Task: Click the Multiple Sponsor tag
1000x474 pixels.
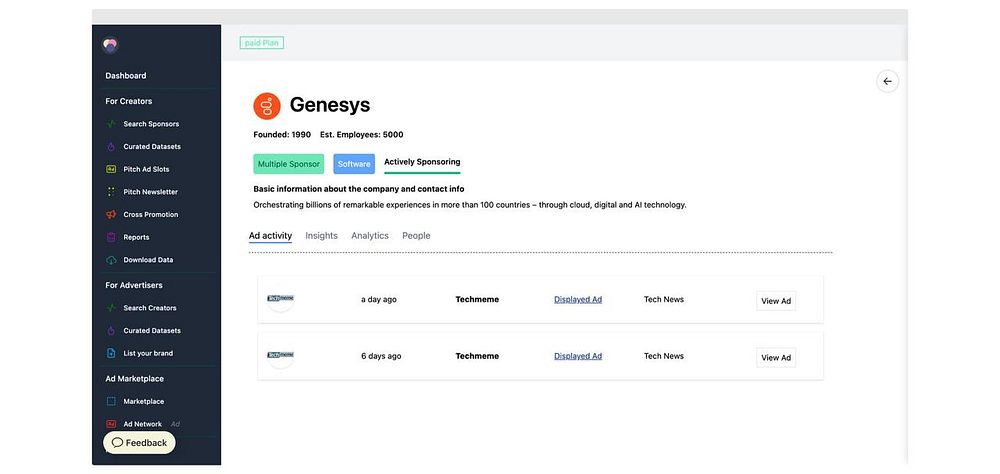Action: (x=289, y=164)
